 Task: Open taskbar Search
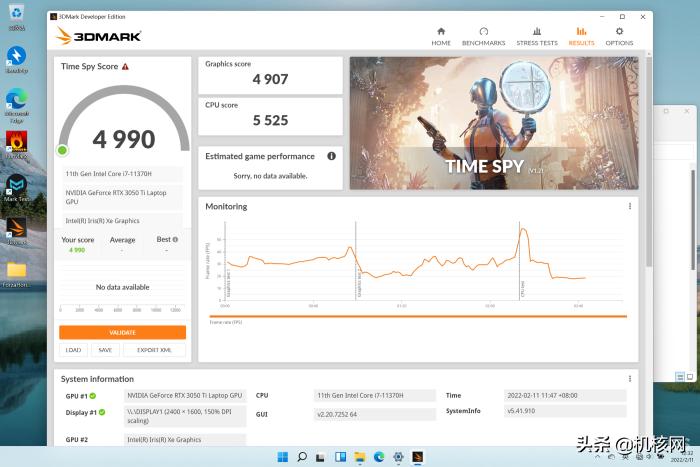point(302,457)
